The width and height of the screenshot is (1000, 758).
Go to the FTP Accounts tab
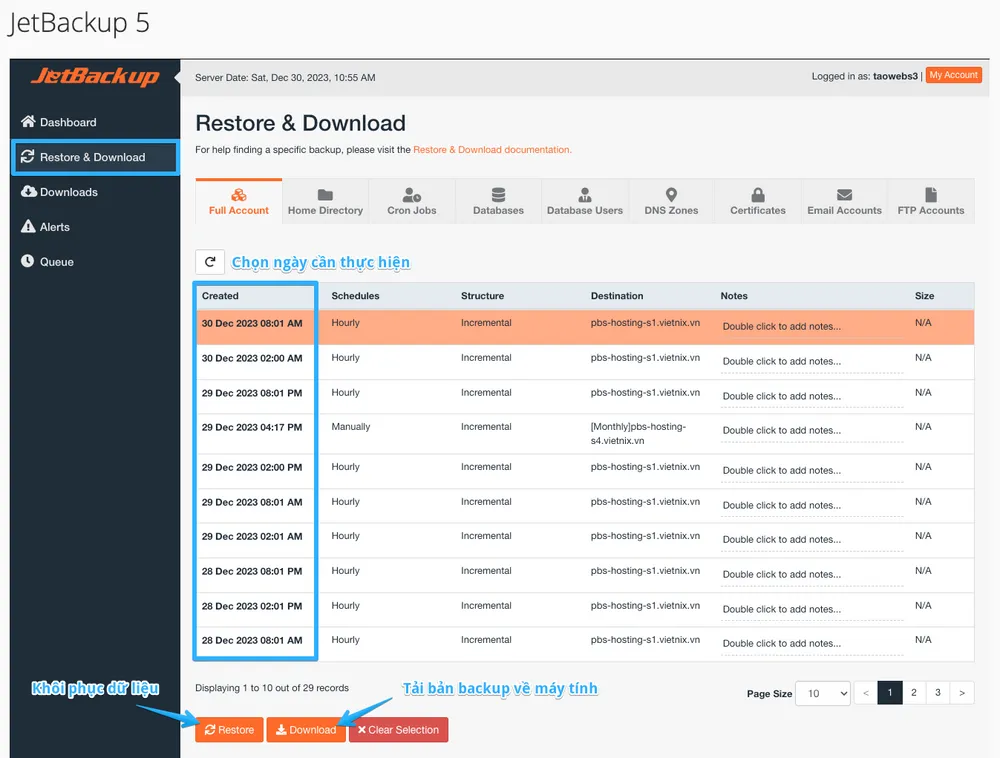[x=930, y=201]
